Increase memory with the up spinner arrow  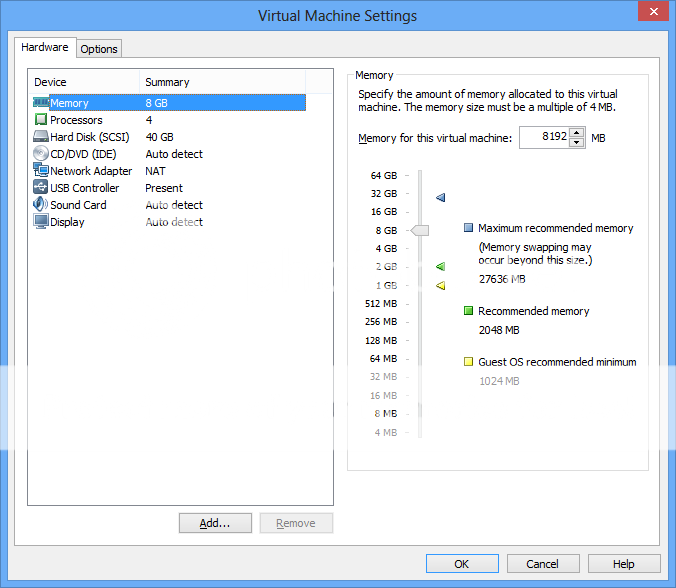576,133
